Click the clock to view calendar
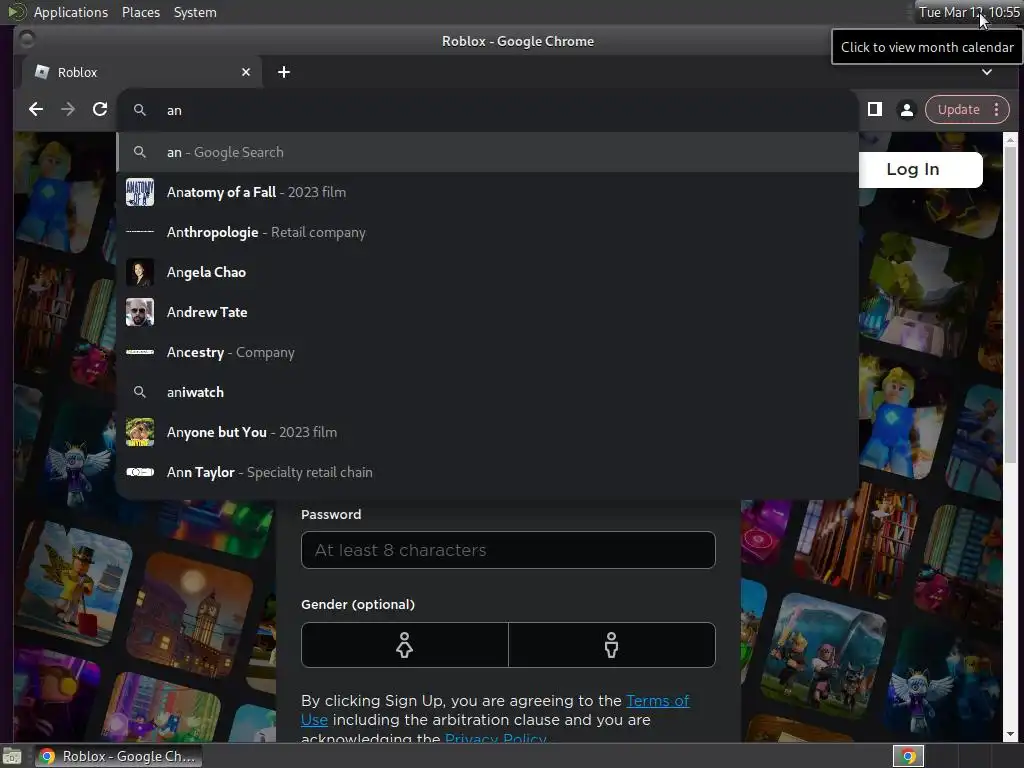This screenshot has height=768, width=1024. [969, 12]
